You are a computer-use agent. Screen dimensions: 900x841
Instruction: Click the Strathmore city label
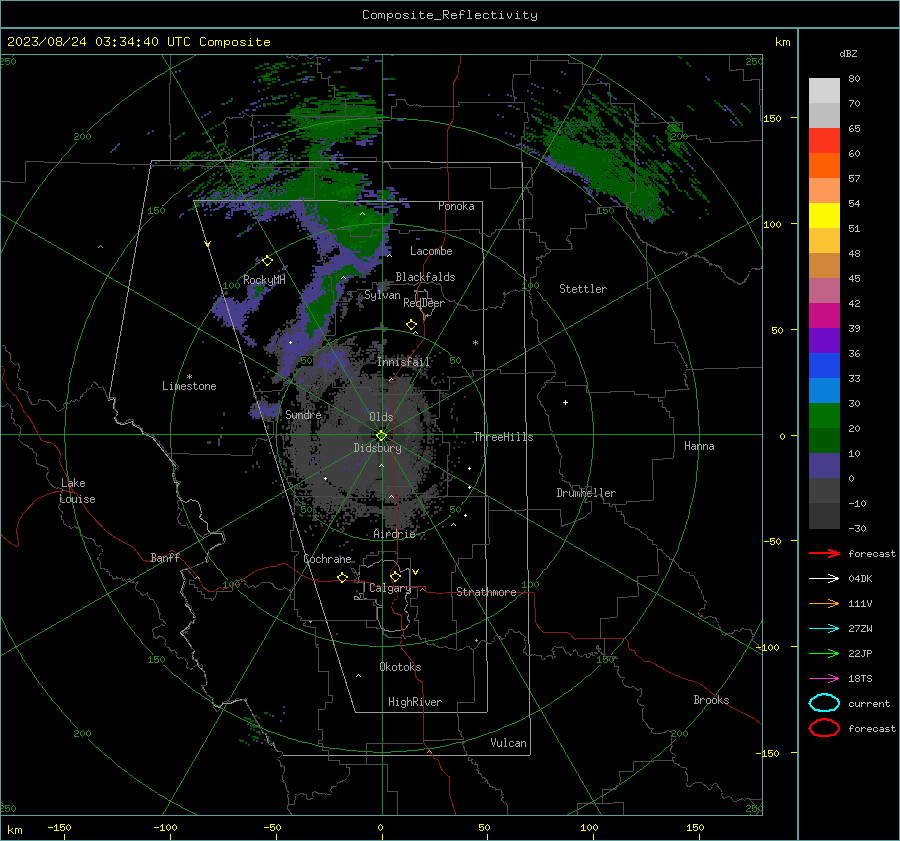coord(486,592)
